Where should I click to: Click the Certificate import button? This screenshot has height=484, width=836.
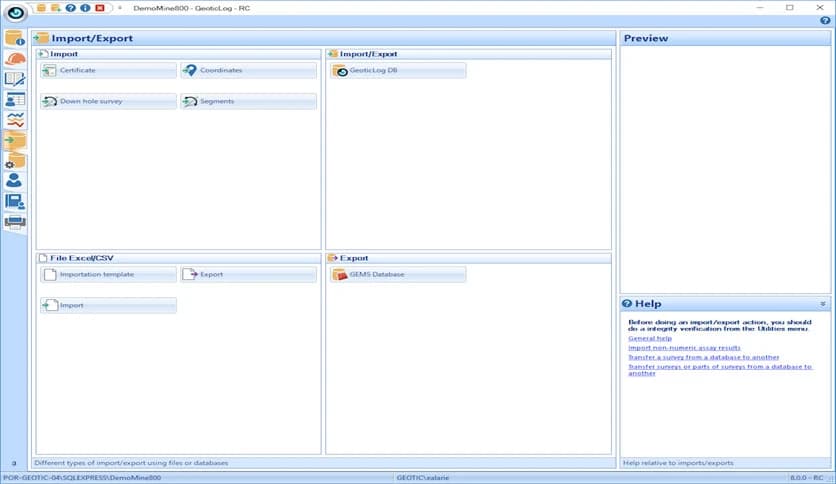[x=109, y=71]
